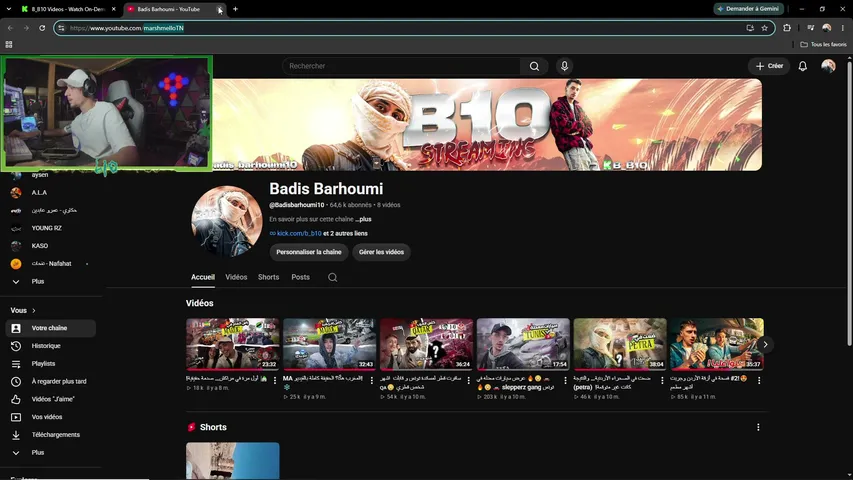Switch to the Posts tab
The height and width of the screenshot is (480, 853).
click(300, 277)
